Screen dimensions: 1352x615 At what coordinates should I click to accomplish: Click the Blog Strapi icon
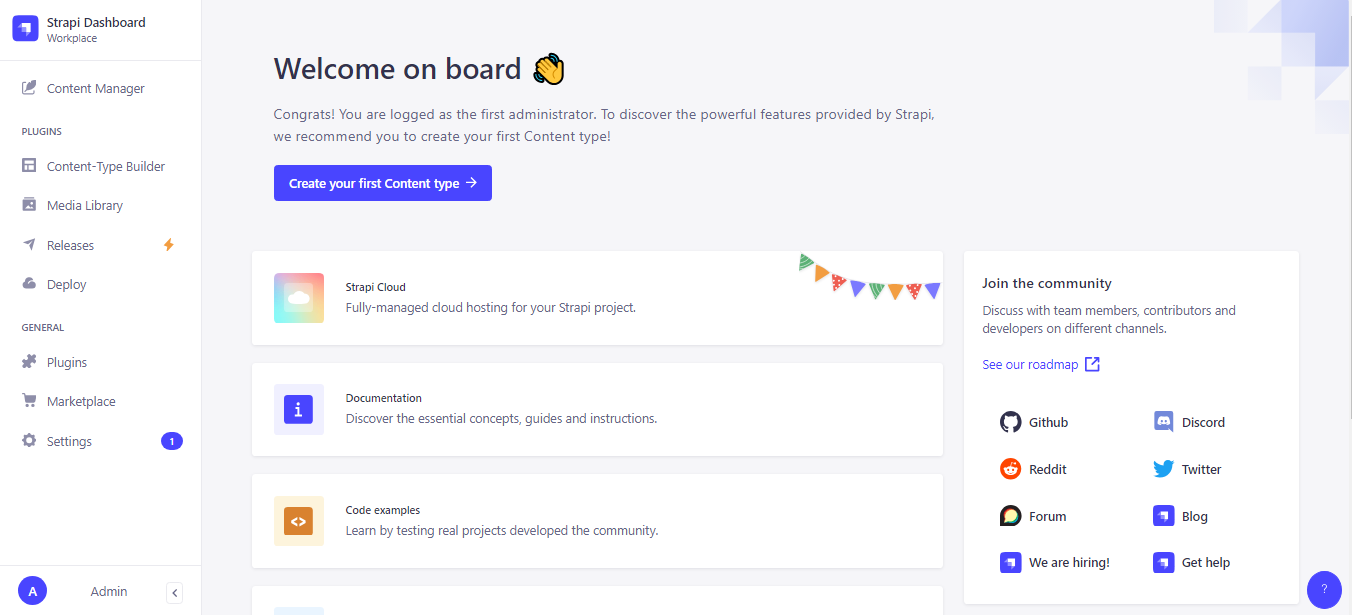1163,516
